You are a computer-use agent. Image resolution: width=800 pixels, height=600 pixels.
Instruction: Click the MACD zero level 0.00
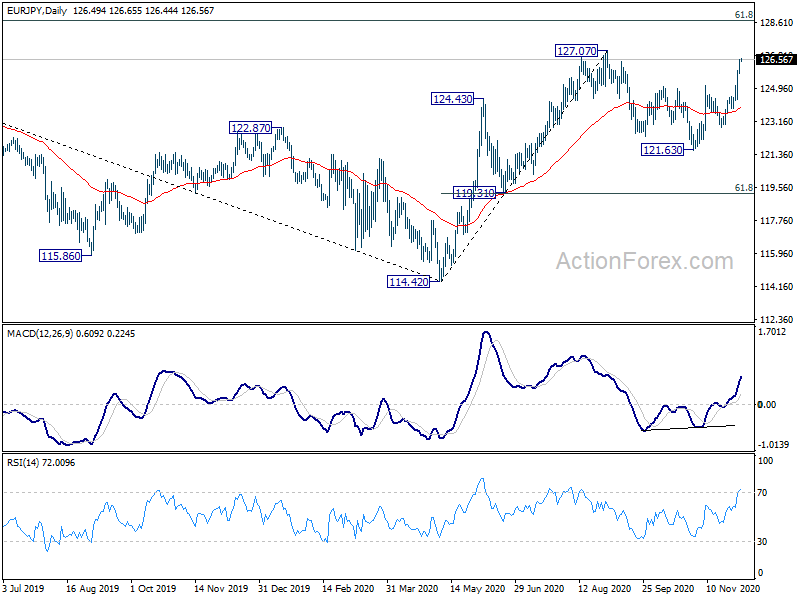coord(767,405)
